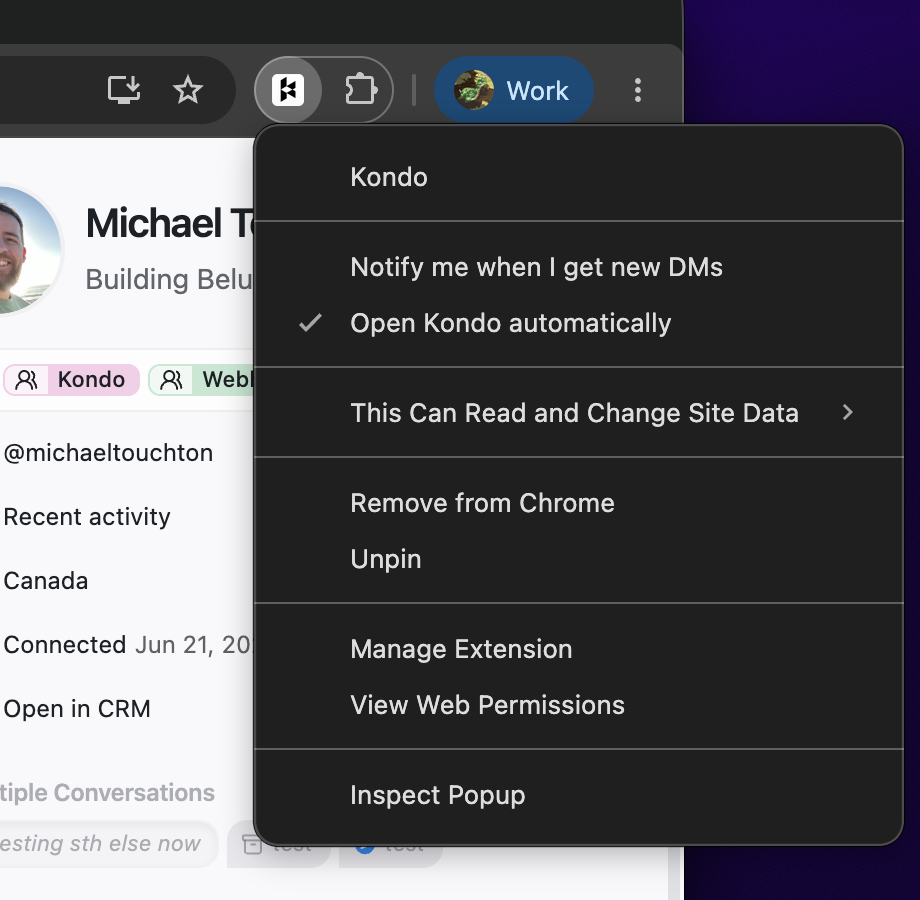920x900 pixels.
Task: Open Recent activity
Action: (x=87, y=517)
